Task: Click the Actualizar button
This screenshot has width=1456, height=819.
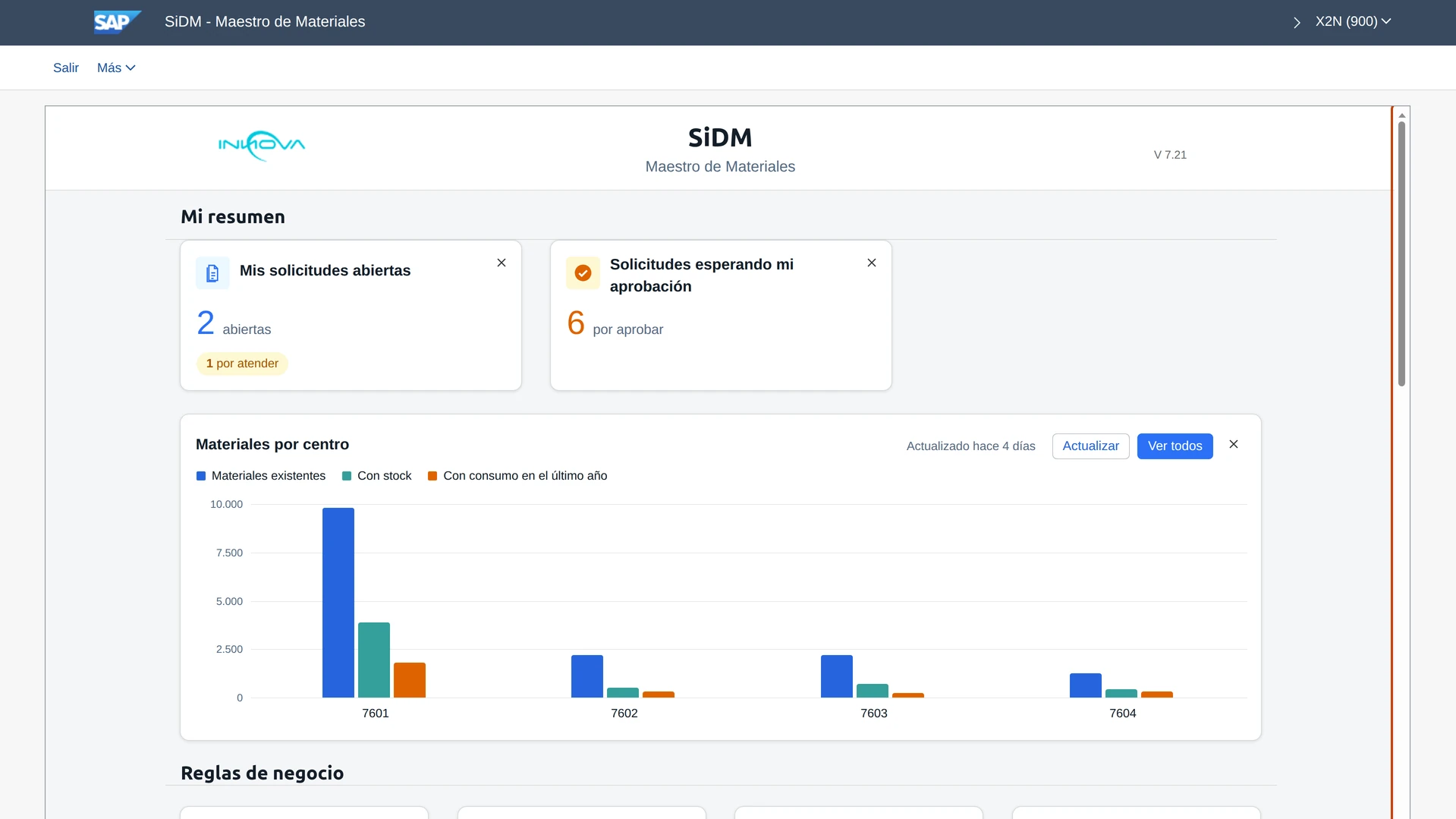Action: pyautogui.click(x=1090, y=446)
